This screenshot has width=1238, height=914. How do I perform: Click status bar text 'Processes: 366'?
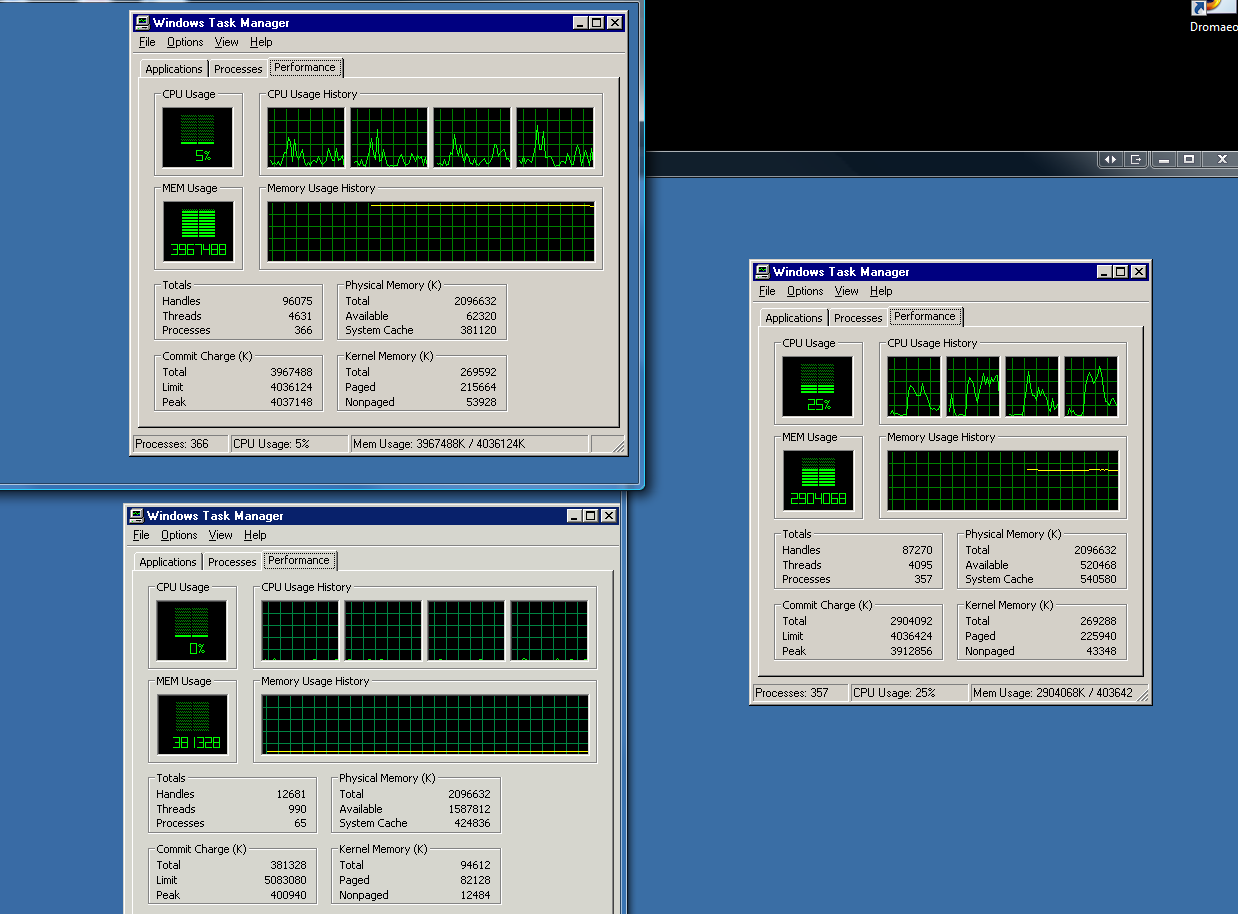tap(172, 444)
